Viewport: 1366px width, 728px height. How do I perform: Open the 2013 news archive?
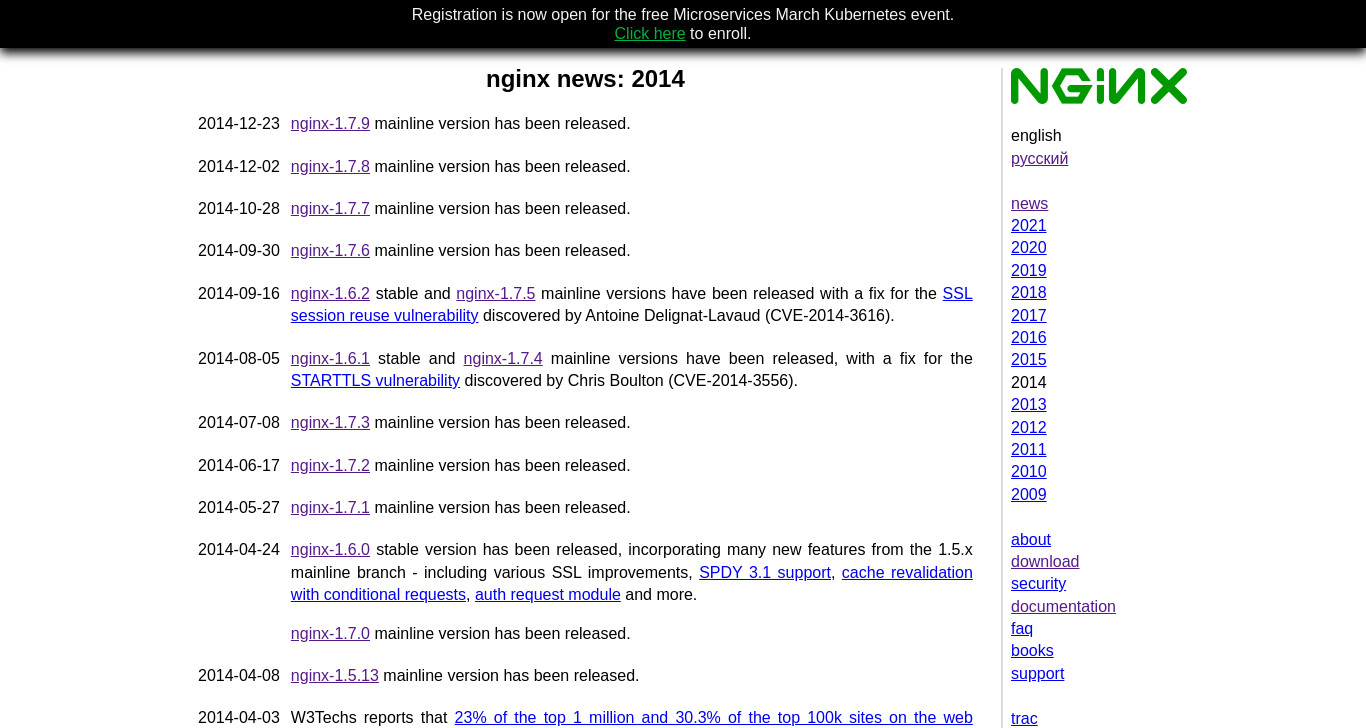[1028, 405]
